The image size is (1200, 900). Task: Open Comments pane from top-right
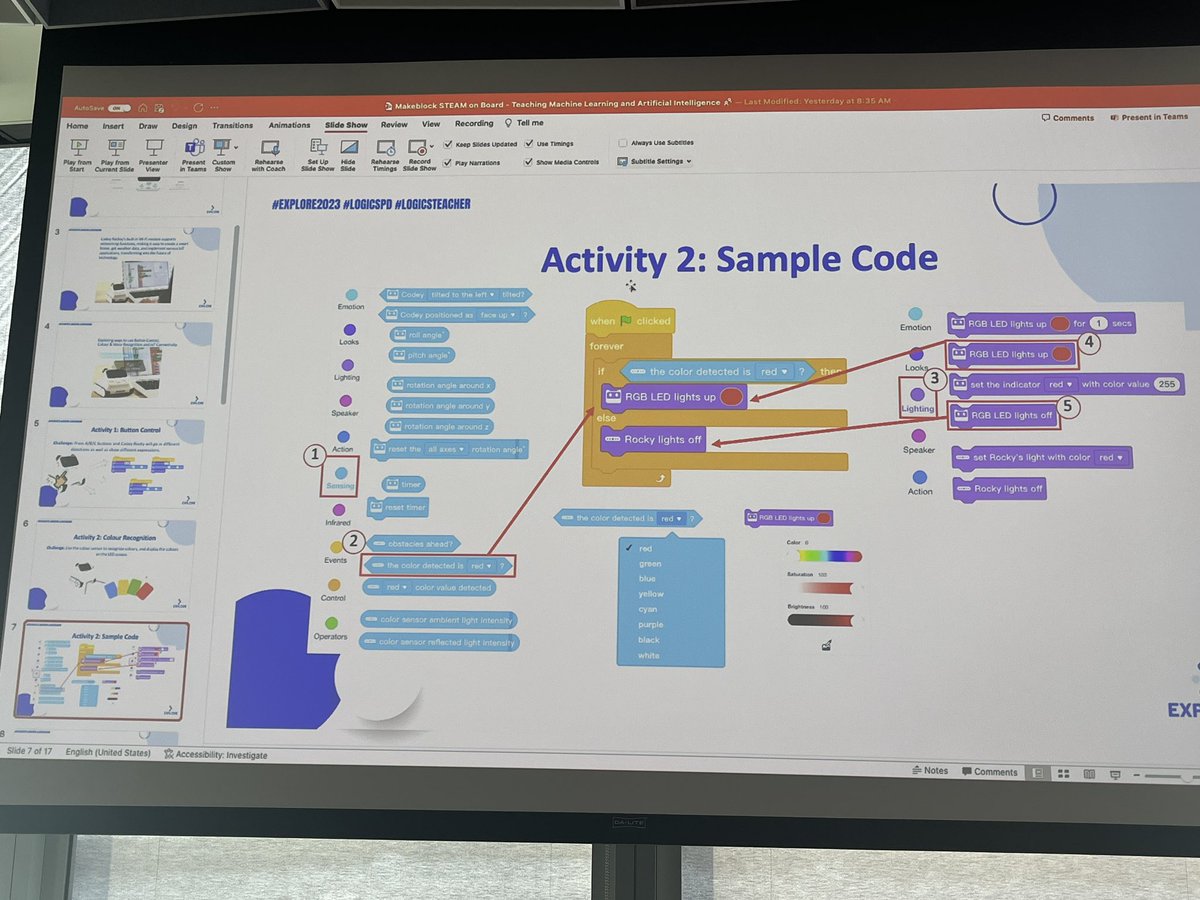pos(1067,118)
